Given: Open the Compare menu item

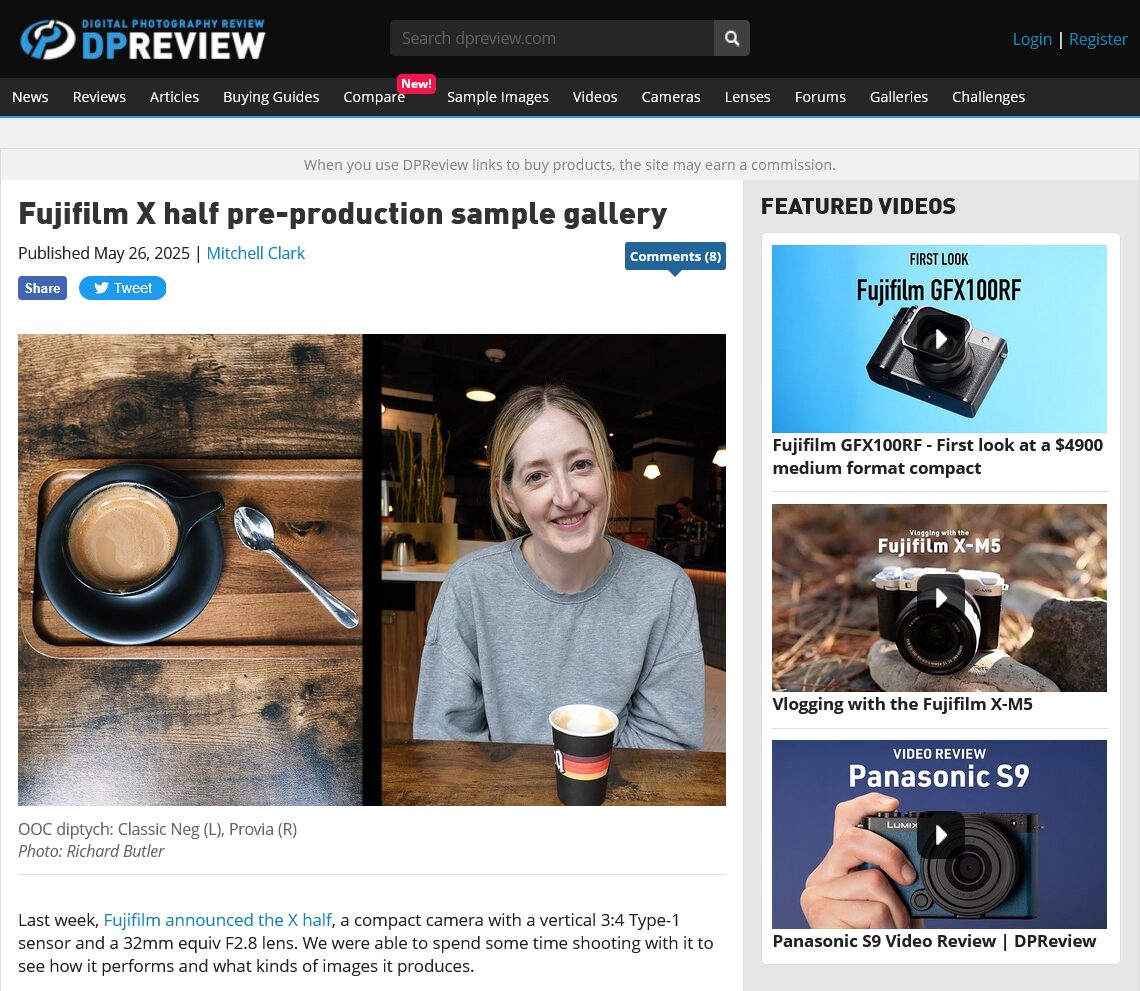Looking at the screenshot, I should (x=374, y=97).
